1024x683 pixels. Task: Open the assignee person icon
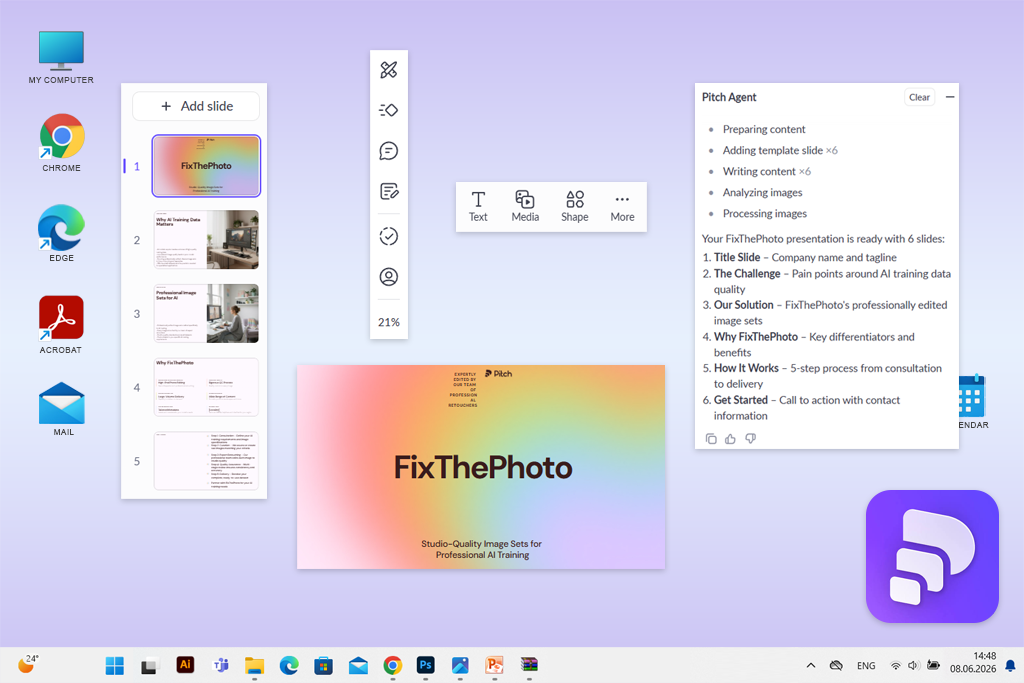point(389,277)
